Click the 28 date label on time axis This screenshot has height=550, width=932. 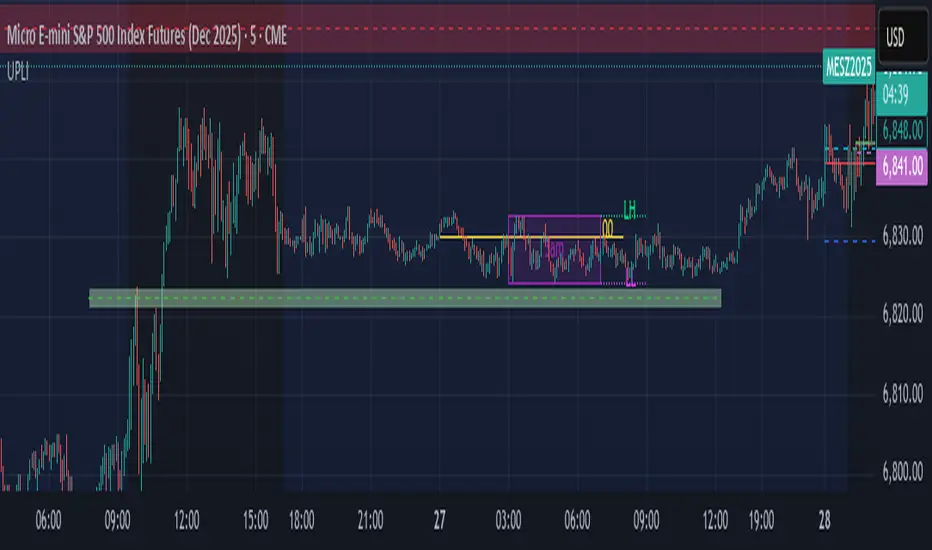click(x=824, y=520)
